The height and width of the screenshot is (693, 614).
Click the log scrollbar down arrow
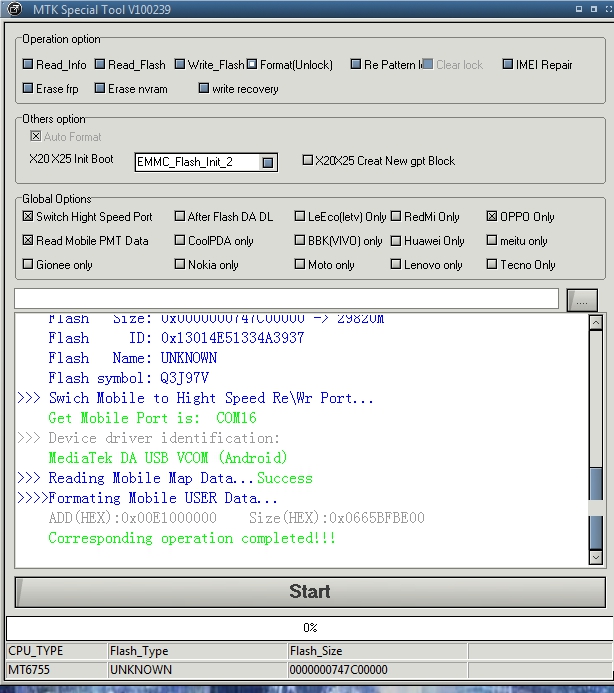[595, 557]
